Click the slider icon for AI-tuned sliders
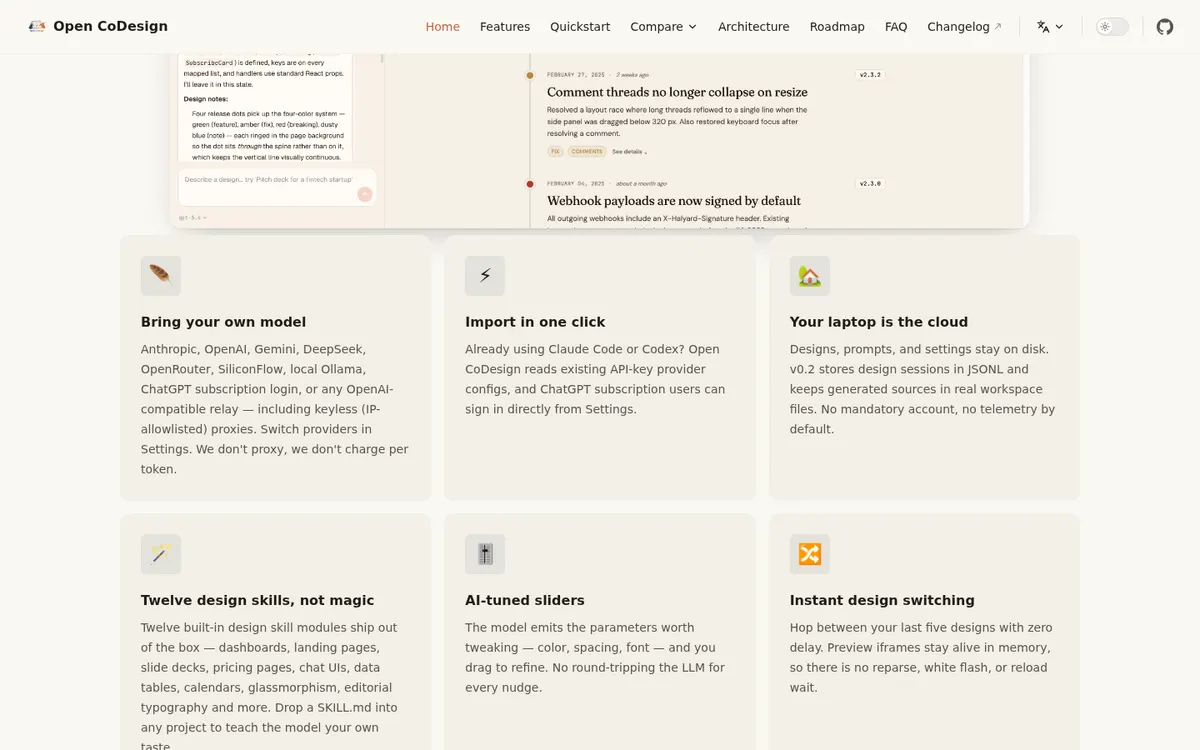Image resolution: width=1200 pixels, height=750 pixels. 485,554
